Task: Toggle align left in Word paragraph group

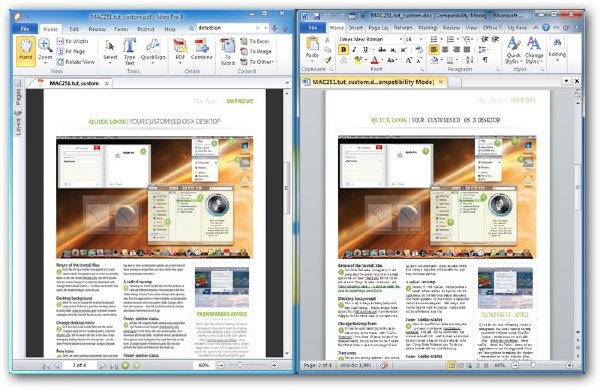Action: (434, 49)
